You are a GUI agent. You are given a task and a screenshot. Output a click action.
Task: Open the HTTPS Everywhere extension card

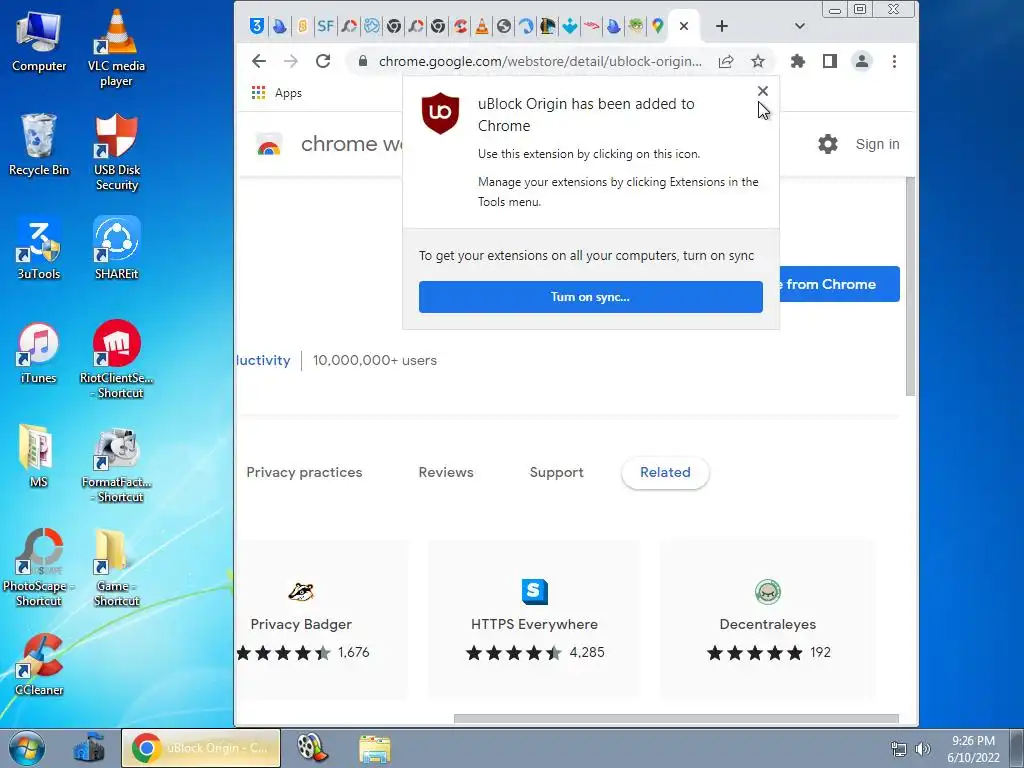[x=534, y=618]
